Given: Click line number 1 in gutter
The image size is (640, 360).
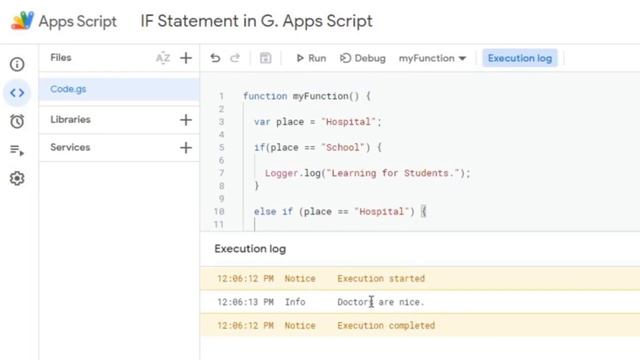Looking at the screenshot, I should (x=221, y=96).
